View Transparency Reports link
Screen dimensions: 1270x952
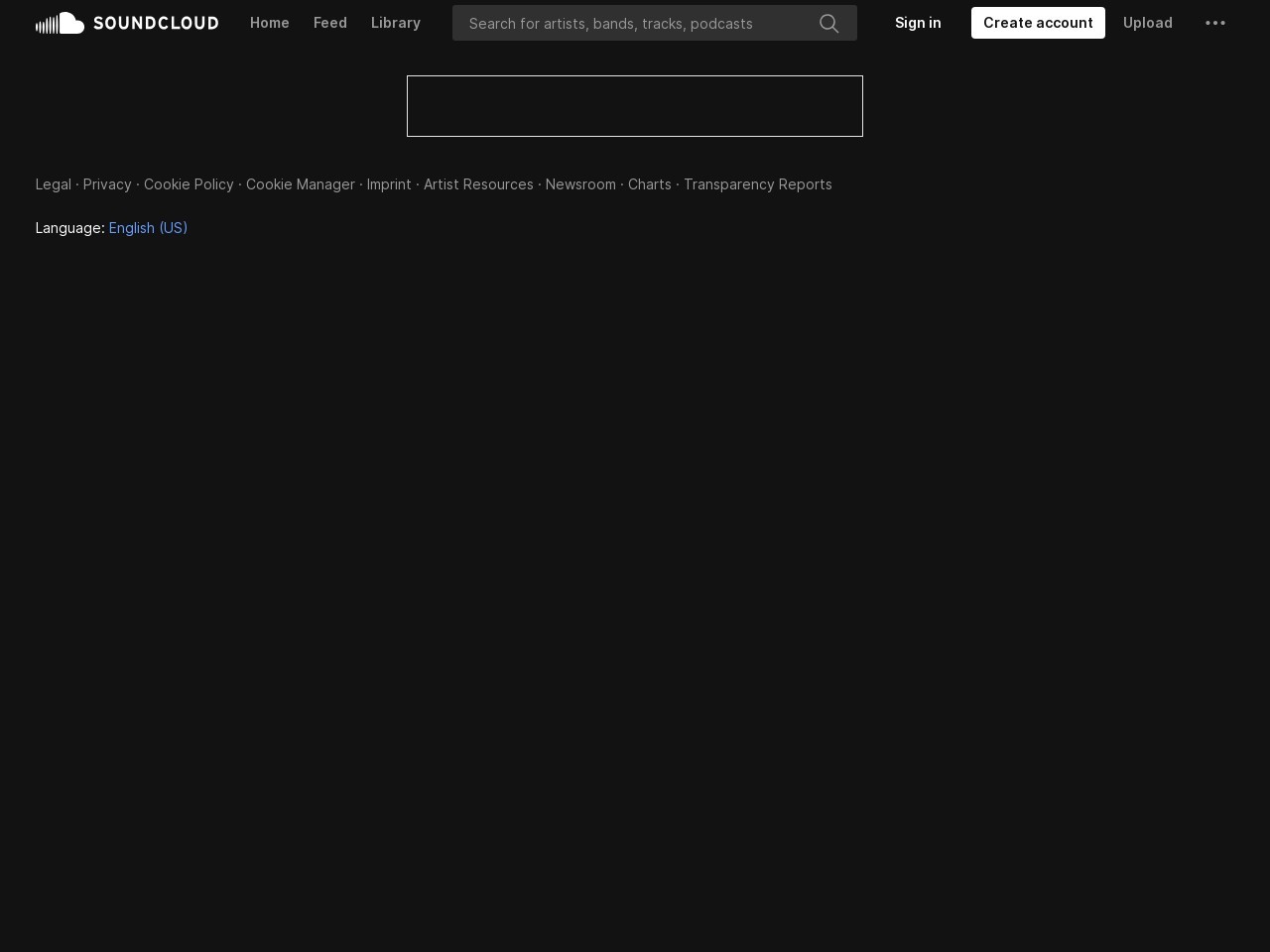pyautogui.click(x=757, y=184)
